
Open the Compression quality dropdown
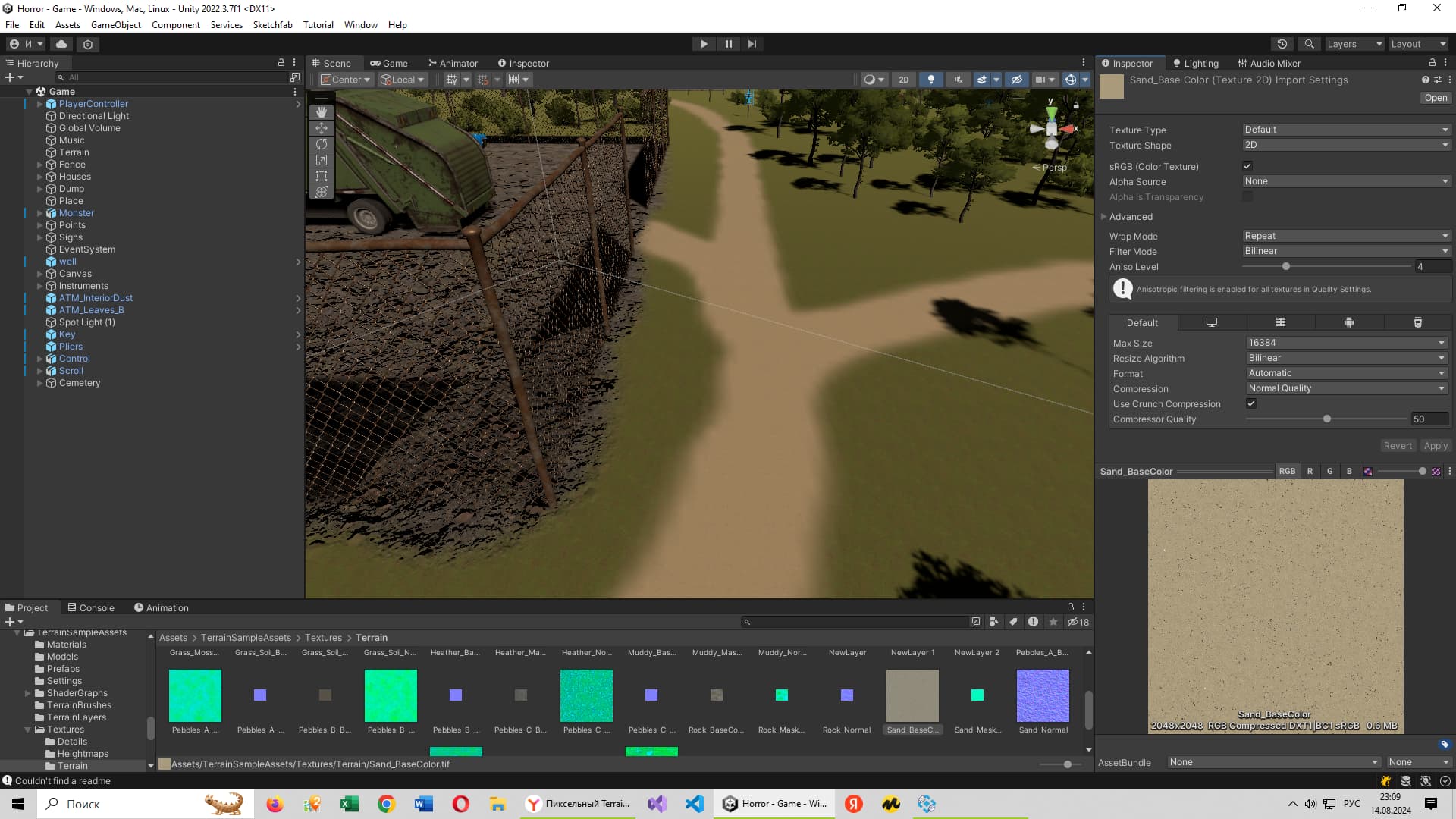coord(1346,388)
